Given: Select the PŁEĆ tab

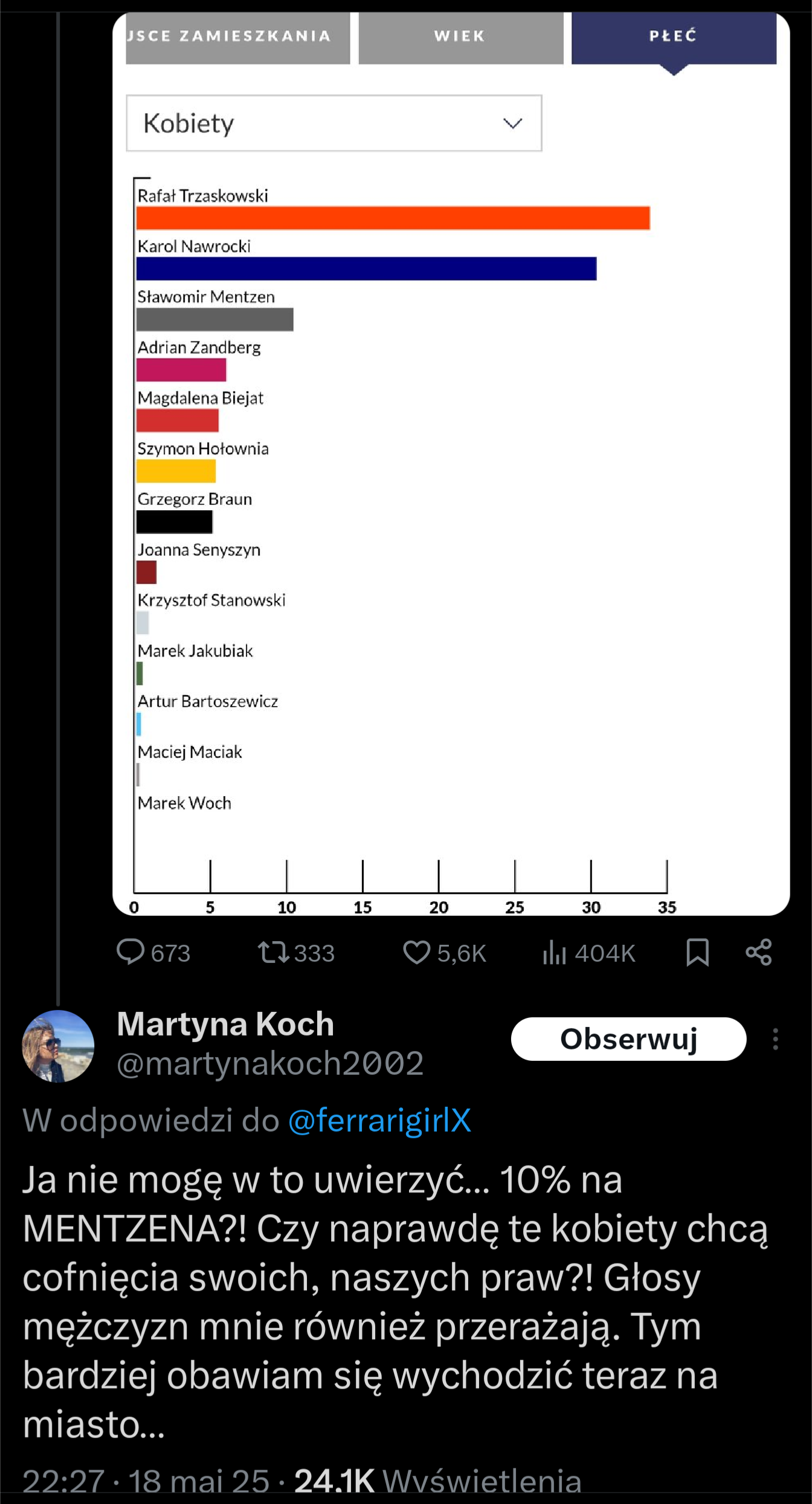Looking at the screenshot, I should [674, 36].
